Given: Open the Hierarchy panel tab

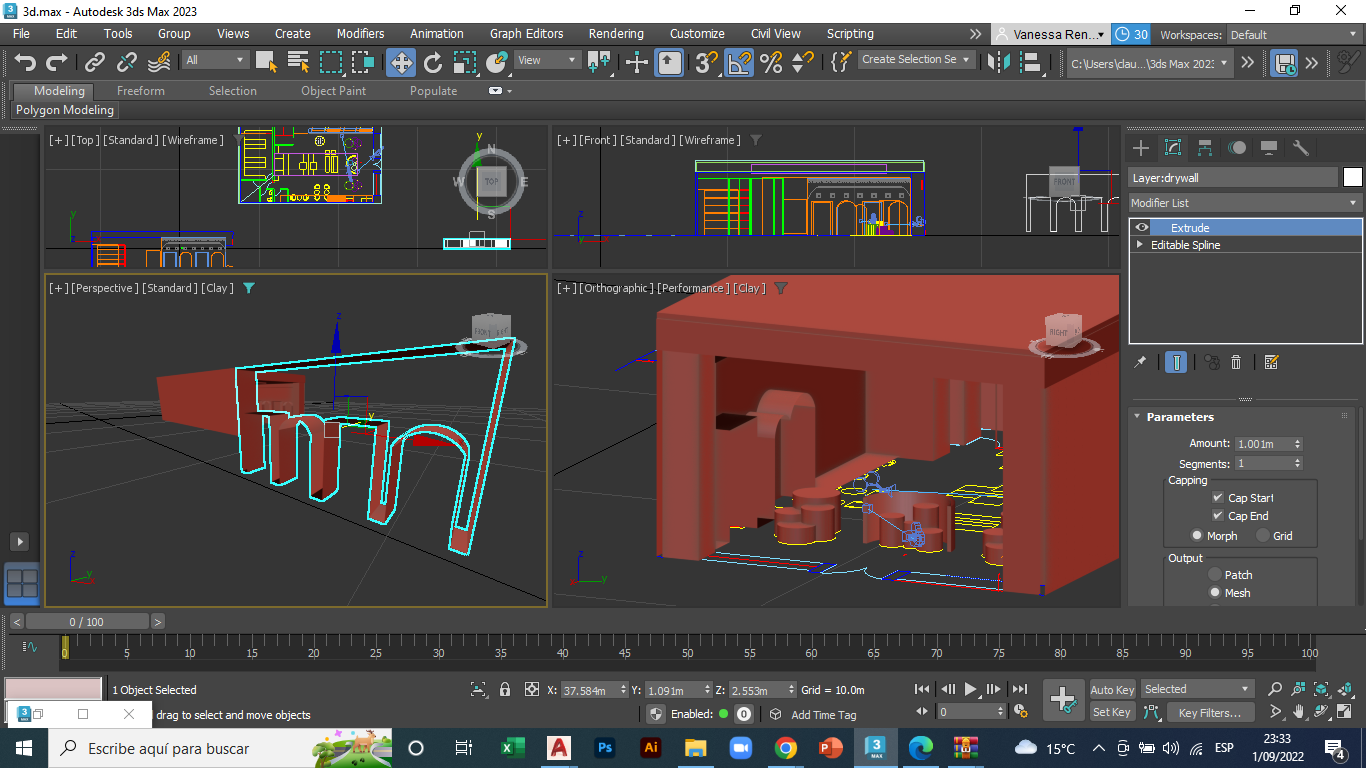Looking at the screenshot, I should point(1205,148).
